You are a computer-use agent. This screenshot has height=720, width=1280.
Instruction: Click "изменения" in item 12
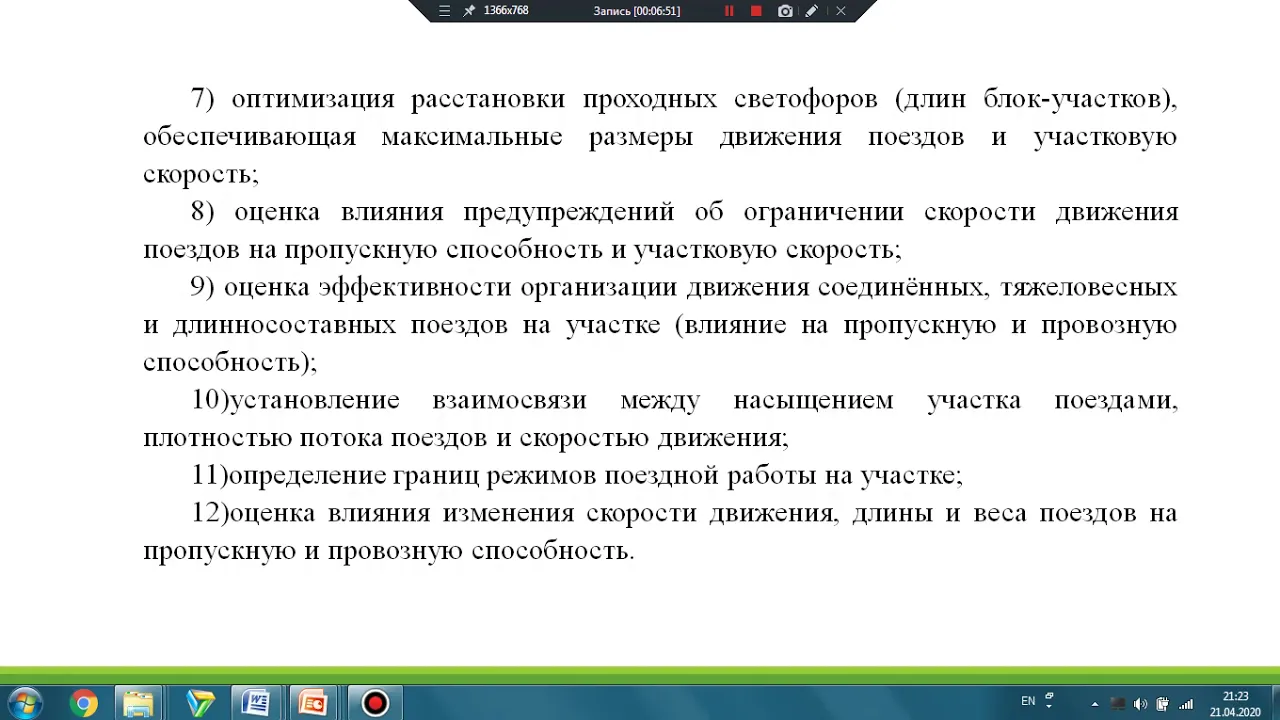click(x=508, y=513)
